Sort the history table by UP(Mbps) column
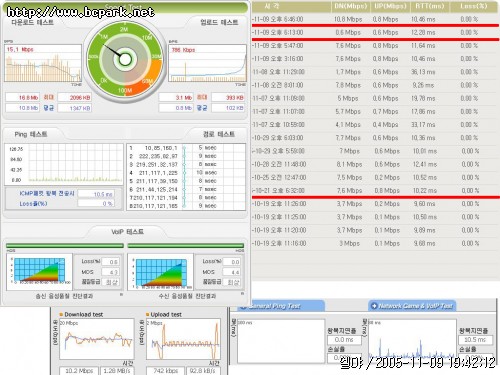The width and height of the screenshot is (500, 375). 390,6
